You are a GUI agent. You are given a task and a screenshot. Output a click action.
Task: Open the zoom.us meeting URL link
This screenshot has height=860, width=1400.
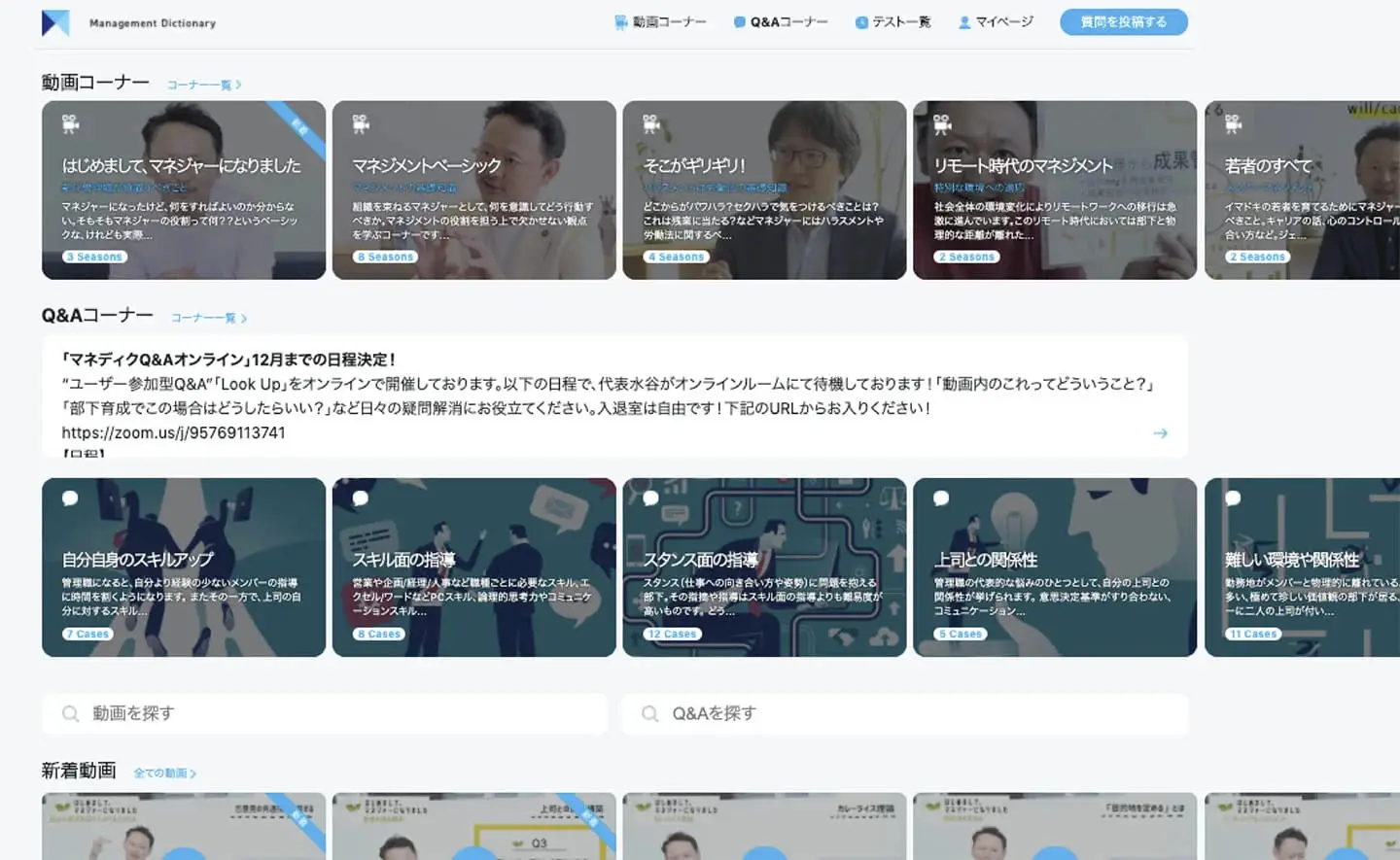(x=173, y=433)
